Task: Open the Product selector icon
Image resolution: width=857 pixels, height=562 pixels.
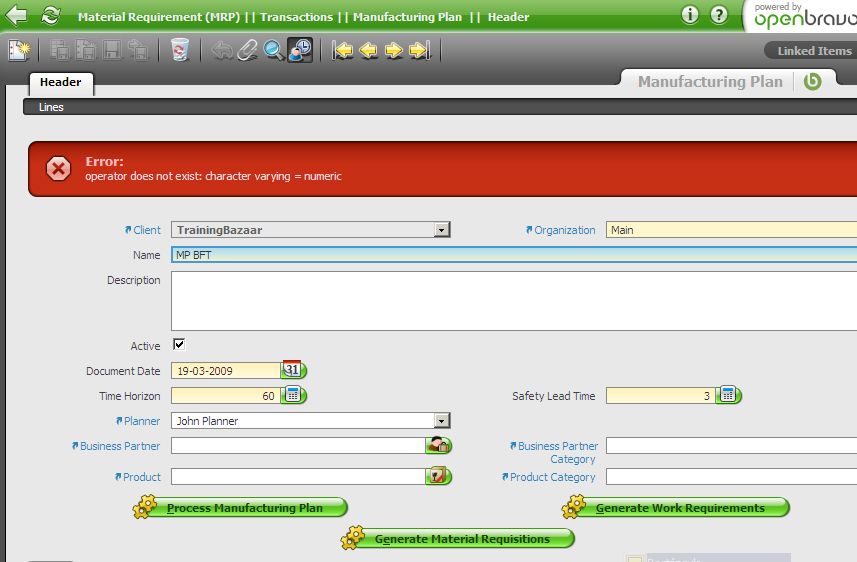Action: [436, 477]
